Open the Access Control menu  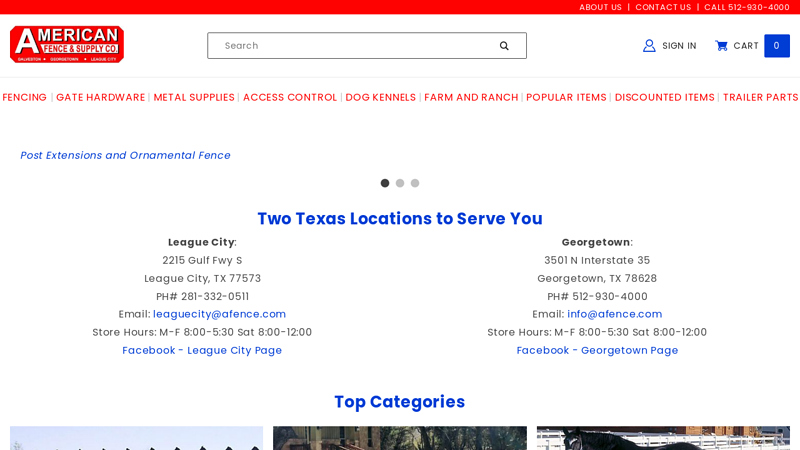point(290,97)
